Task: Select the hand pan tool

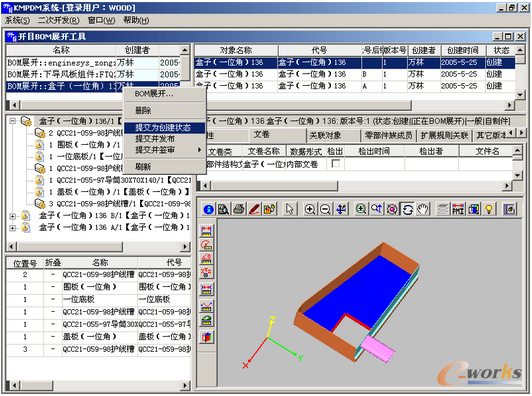Action: point(423,209)
